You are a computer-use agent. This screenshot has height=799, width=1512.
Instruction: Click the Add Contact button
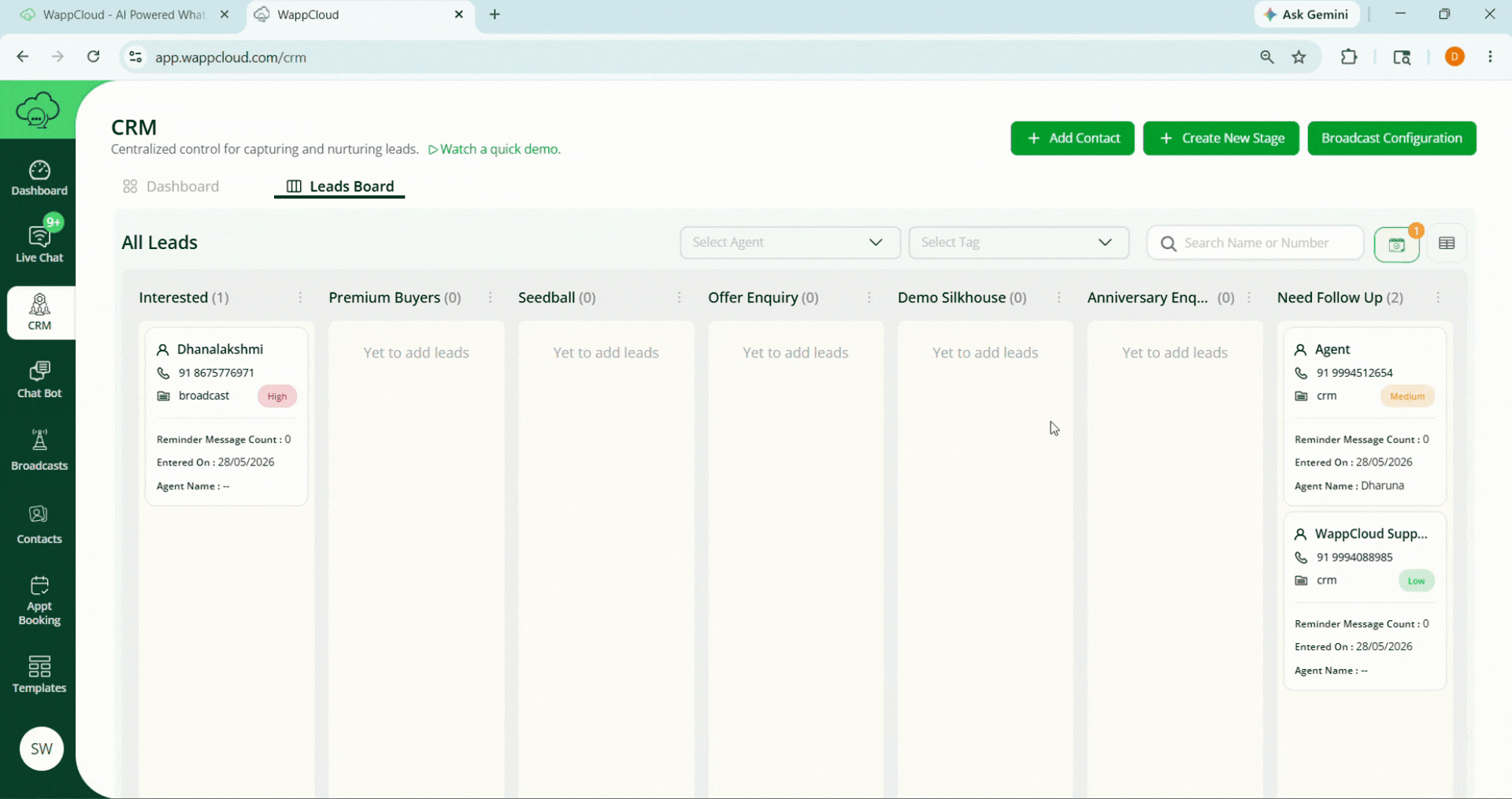coord(1073,138)
